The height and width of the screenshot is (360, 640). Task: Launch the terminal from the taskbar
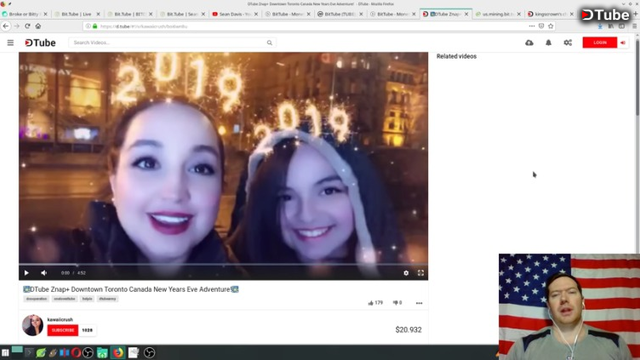tap(29, 352)
